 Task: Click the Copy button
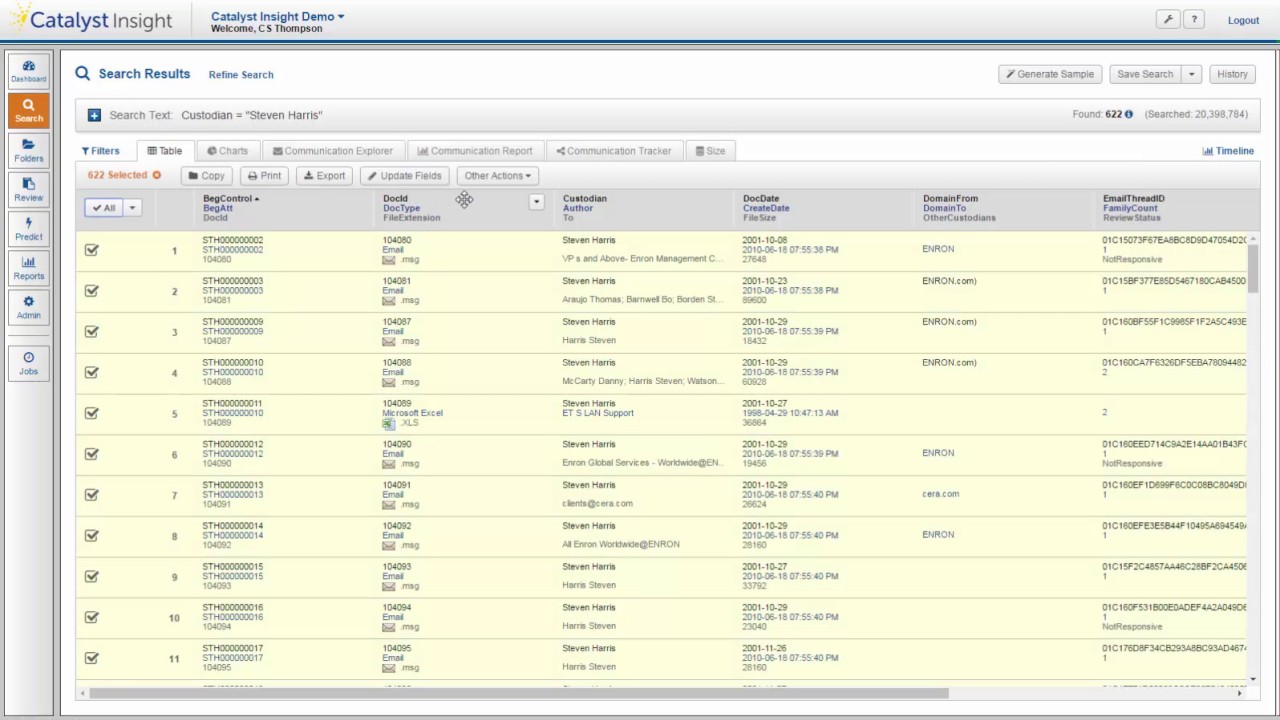[x=206, y=176]
